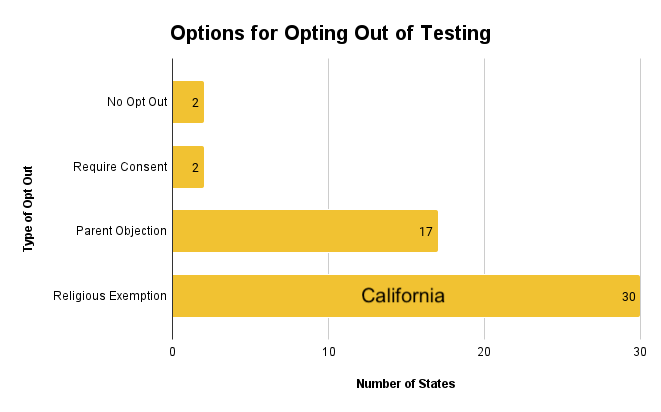The width and height of the screenshot is (661, 412).
Task: Click the data label 17
Action: click(426, 232)
